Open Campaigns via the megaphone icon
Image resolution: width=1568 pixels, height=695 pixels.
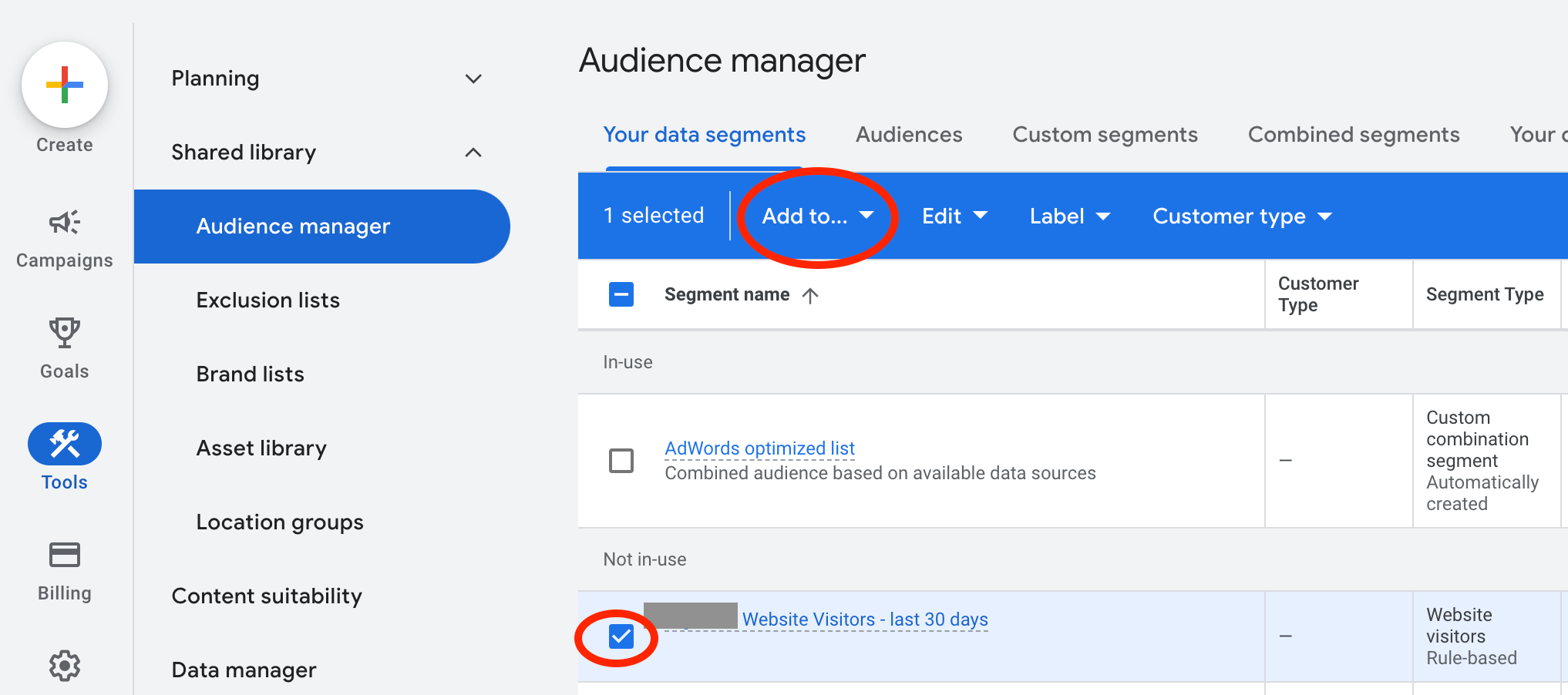(x=65, y=223)
